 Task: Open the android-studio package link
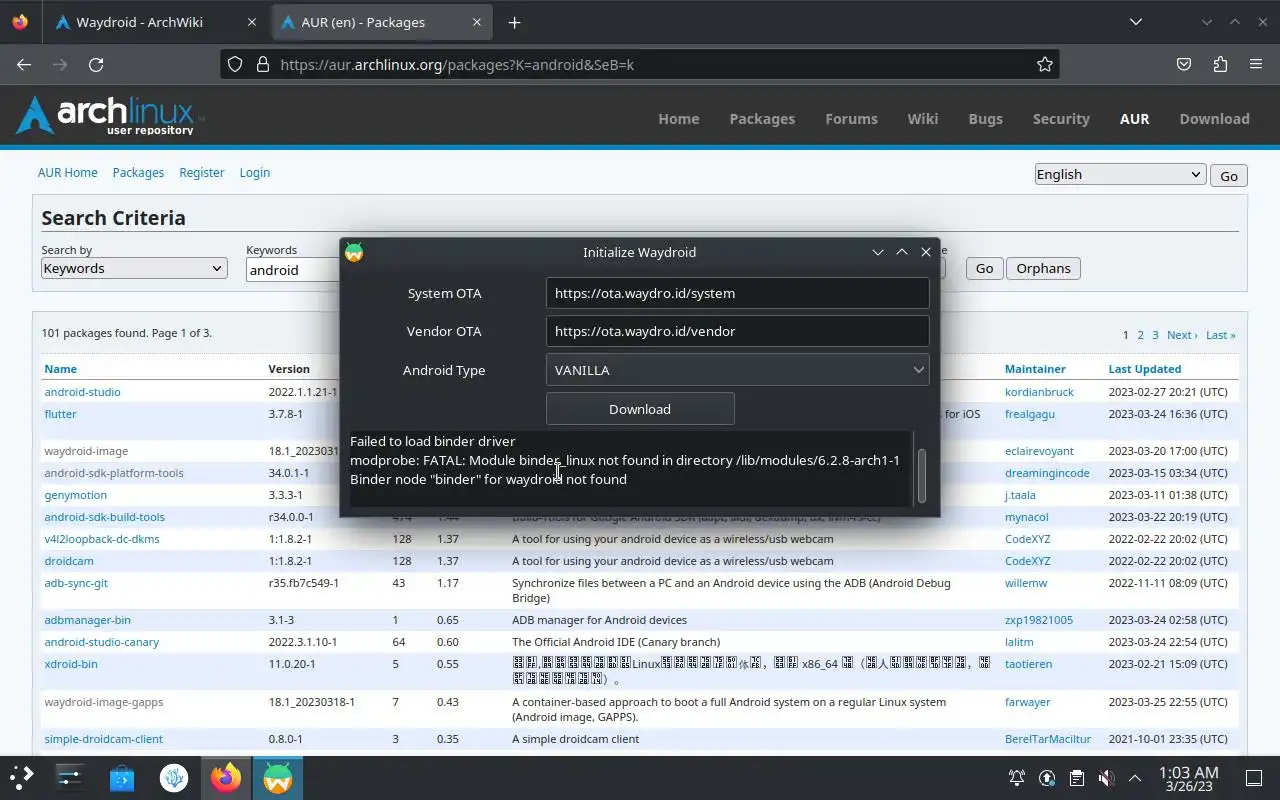(x=82, y=392)
